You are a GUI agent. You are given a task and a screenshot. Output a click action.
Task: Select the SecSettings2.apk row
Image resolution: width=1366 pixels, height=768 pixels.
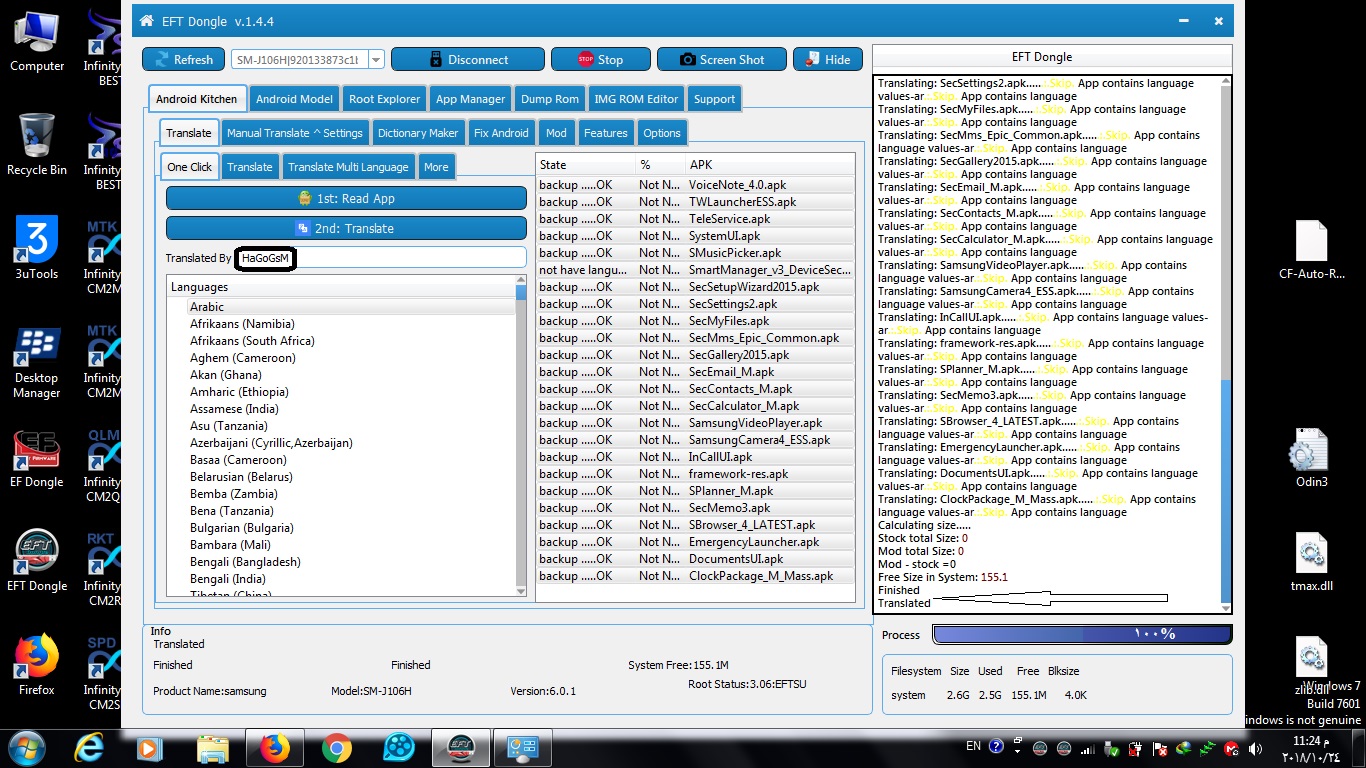[695, 304]
